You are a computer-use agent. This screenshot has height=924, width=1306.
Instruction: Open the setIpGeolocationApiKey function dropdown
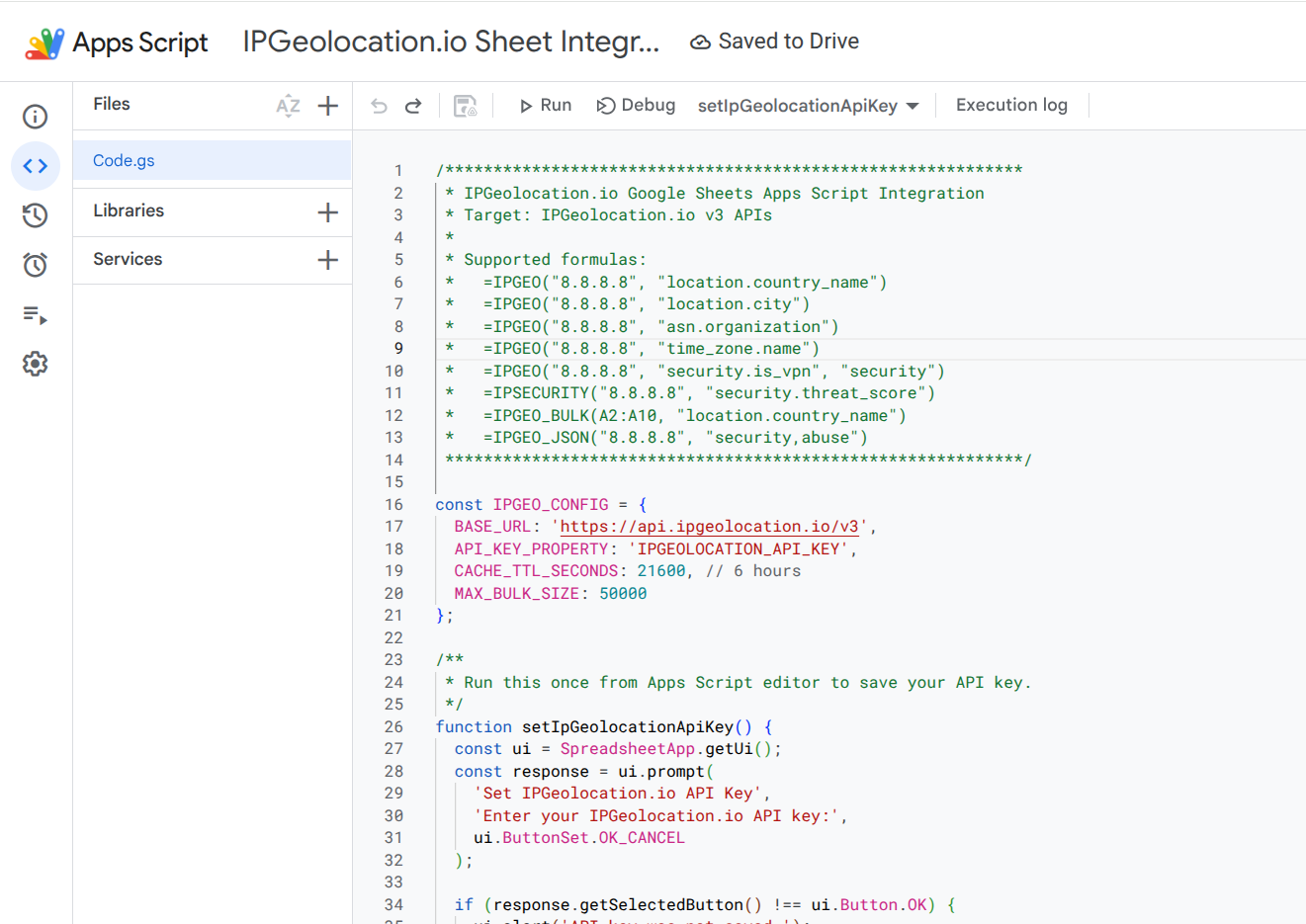pos(808,106)
